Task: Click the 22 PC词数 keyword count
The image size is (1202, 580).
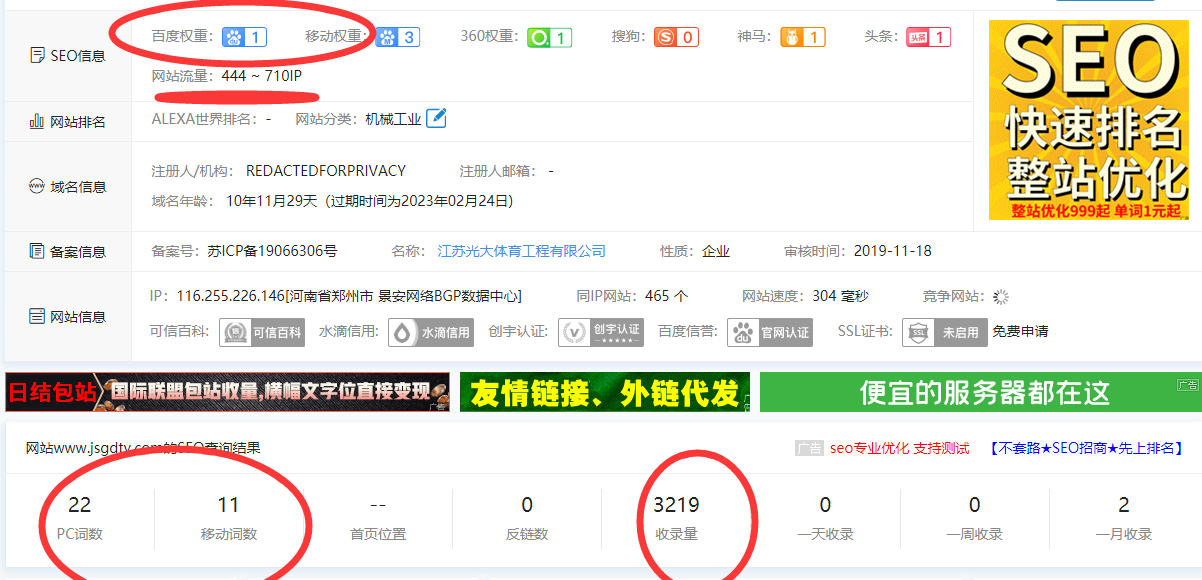Action: point(79,505)
